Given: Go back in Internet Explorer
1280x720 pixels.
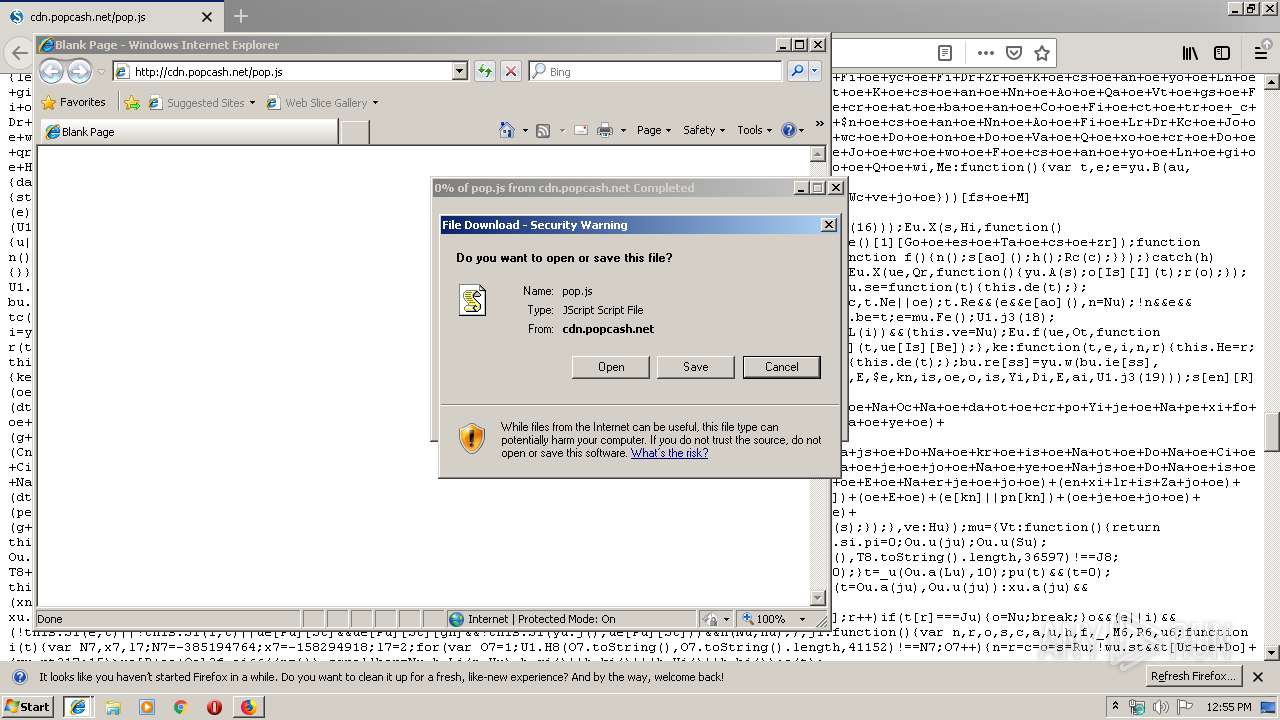Looking at the screenshot, I should (51, 71).
